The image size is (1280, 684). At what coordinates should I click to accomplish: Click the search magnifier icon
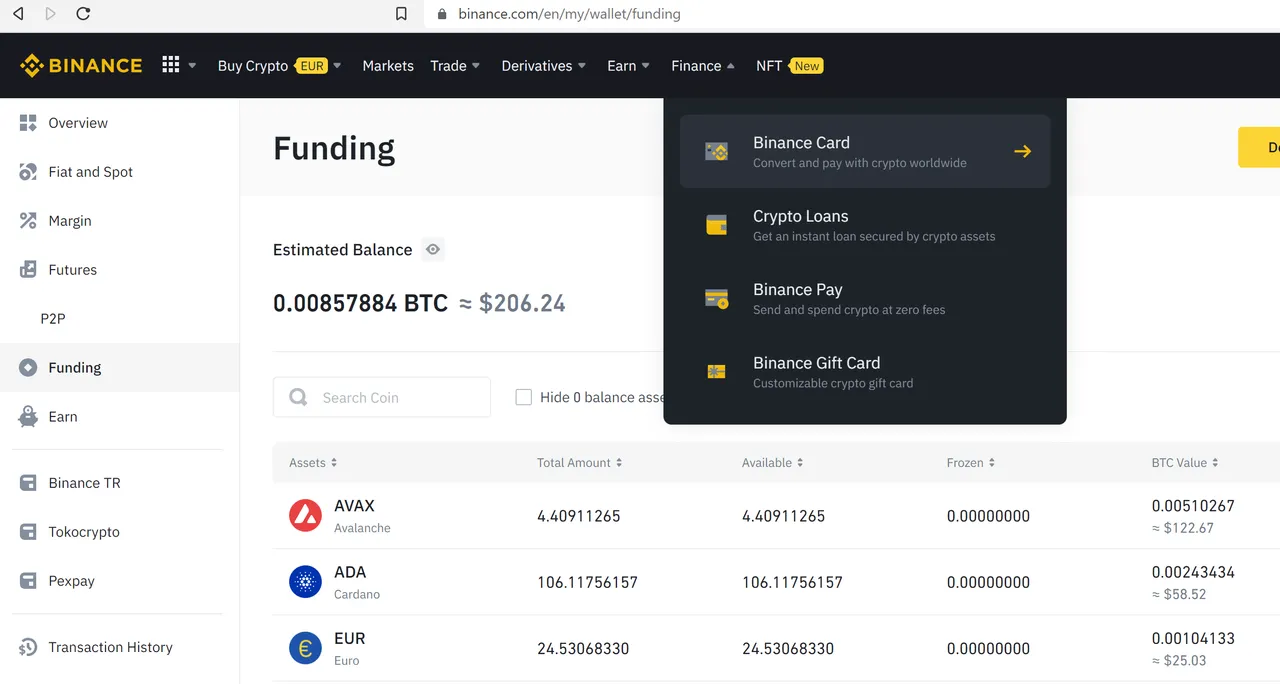click(x=298, y=397)
